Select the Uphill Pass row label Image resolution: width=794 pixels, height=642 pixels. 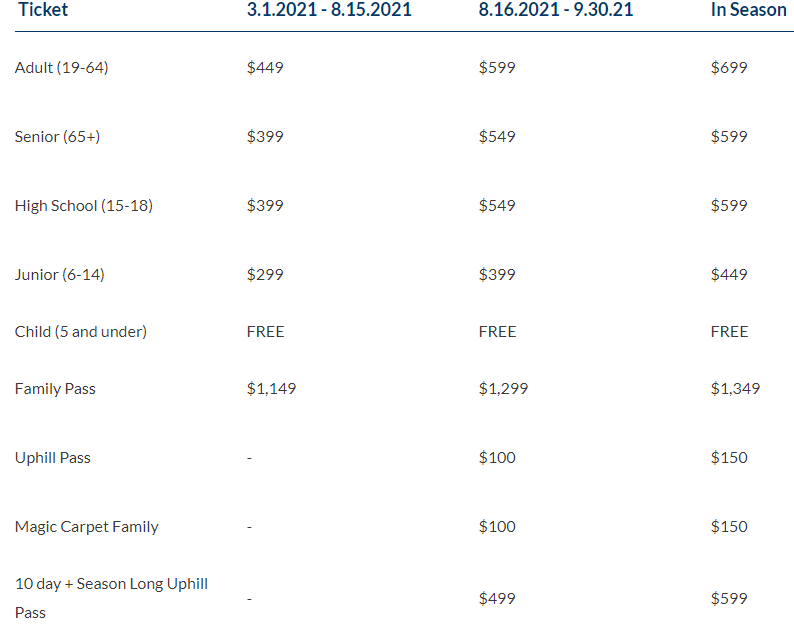(x=53, y=458)
